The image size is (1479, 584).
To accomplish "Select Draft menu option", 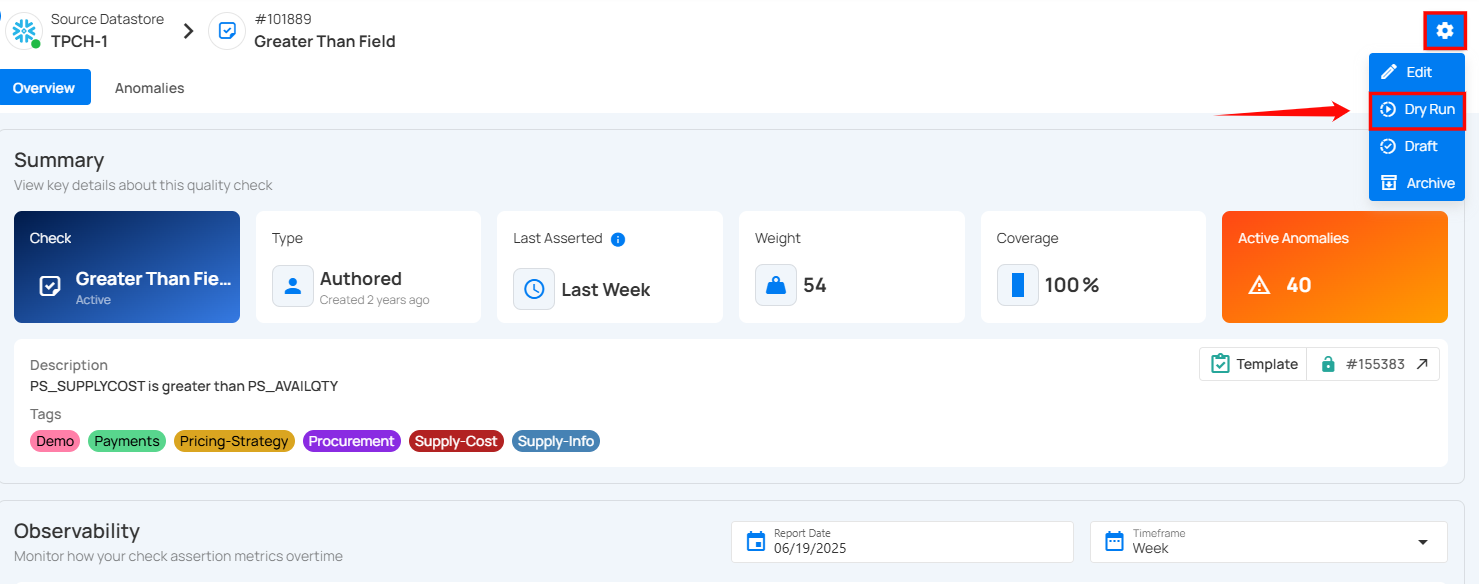I will (x=1416, y=146).
